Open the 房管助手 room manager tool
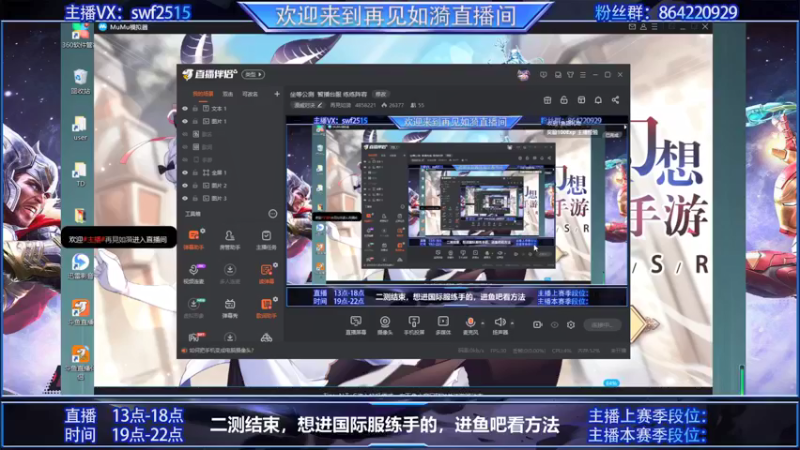Viewport: 800px width, 450px height. point(230,239)
